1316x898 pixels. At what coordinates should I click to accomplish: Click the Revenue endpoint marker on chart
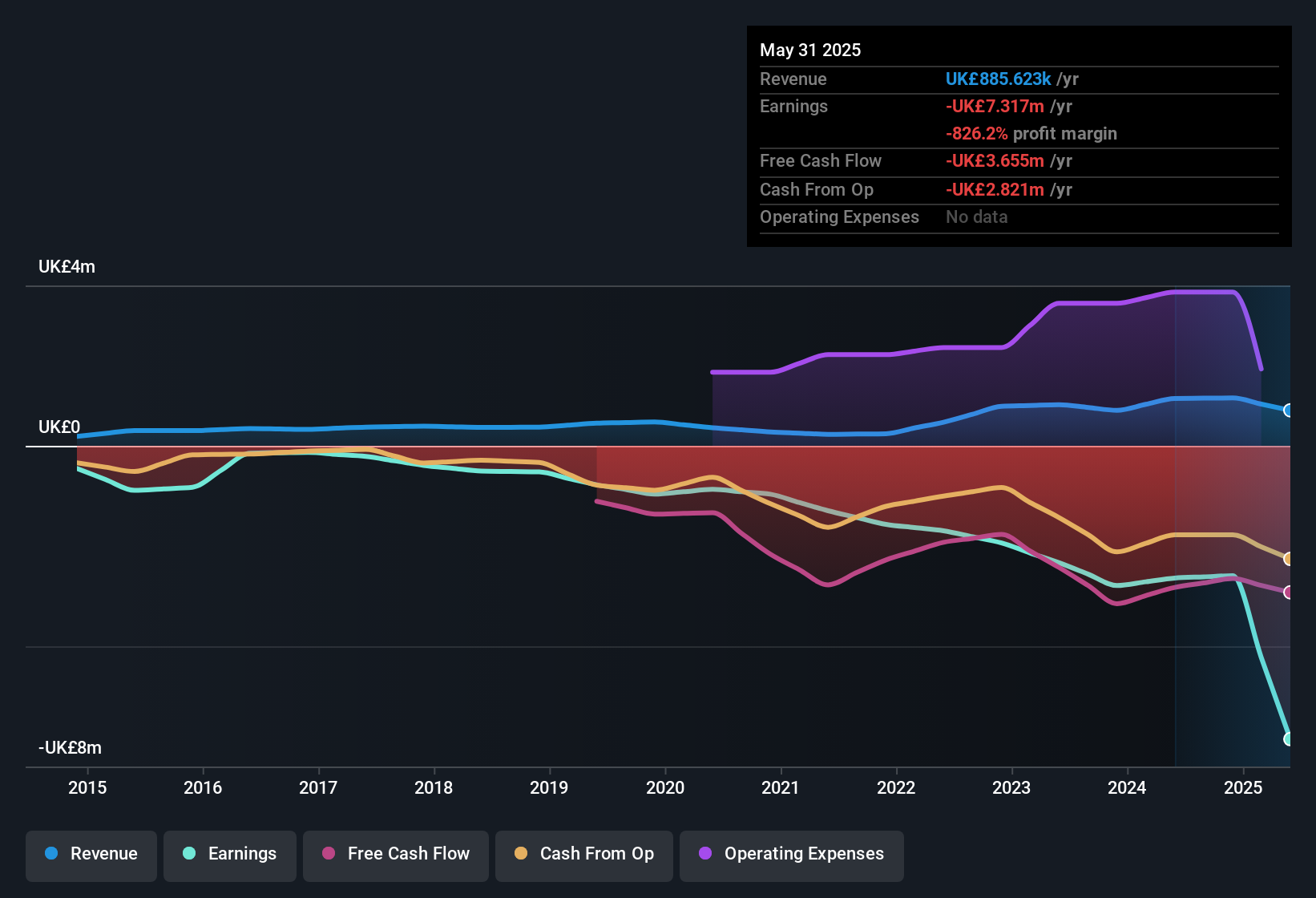(x=1288, y=411)
